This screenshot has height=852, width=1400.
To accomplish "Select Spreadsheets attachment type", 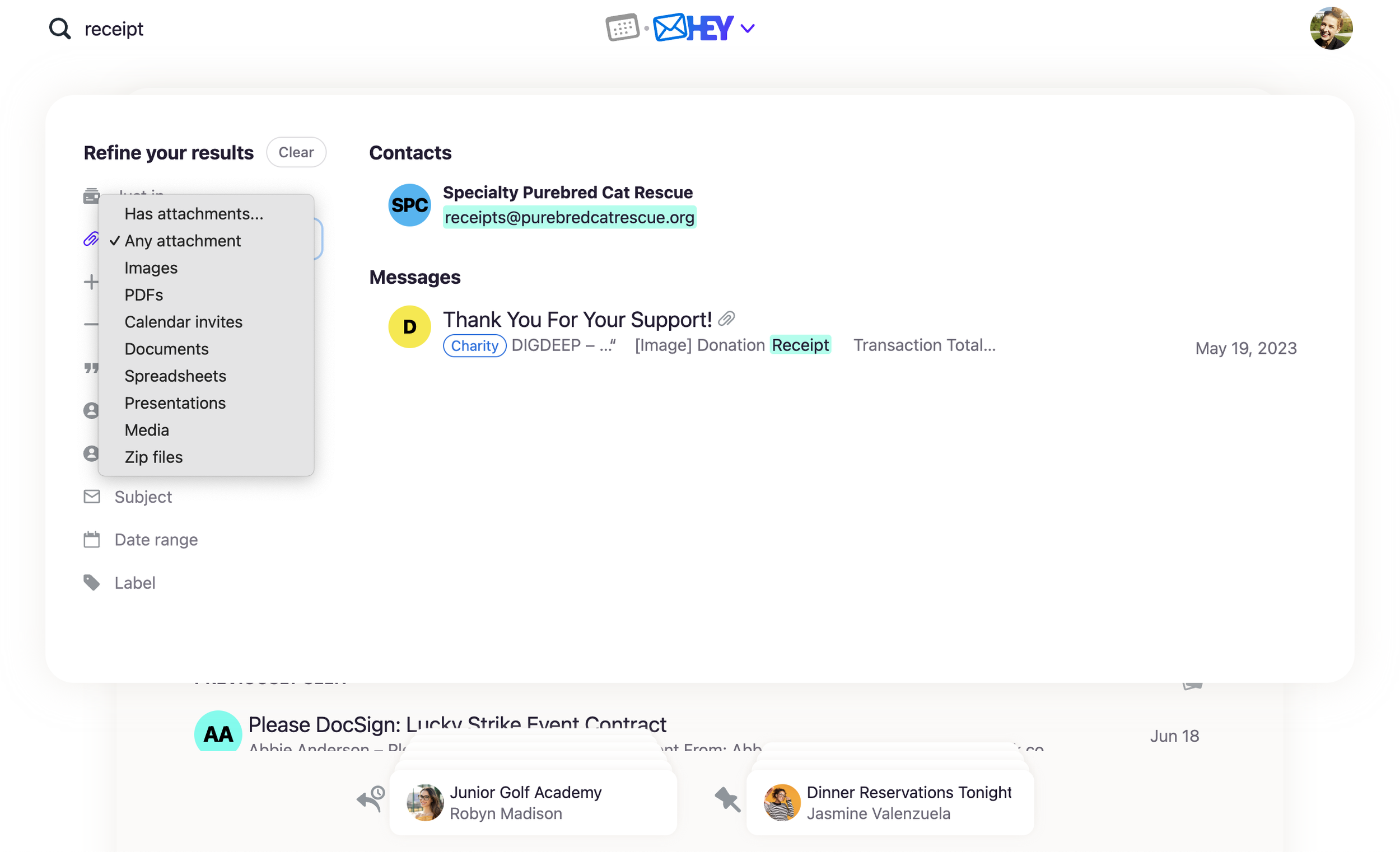I will [x=175, y=376].
